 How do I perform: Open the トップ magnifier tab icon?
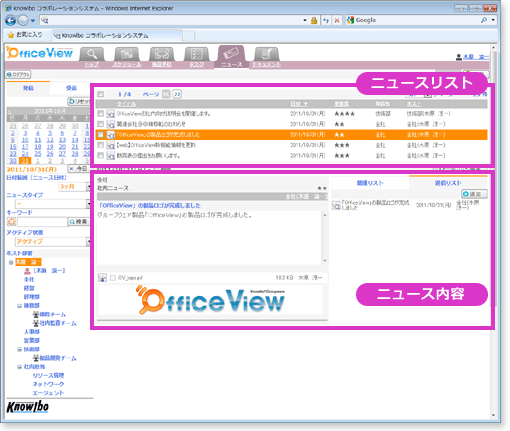click(92, 54)
